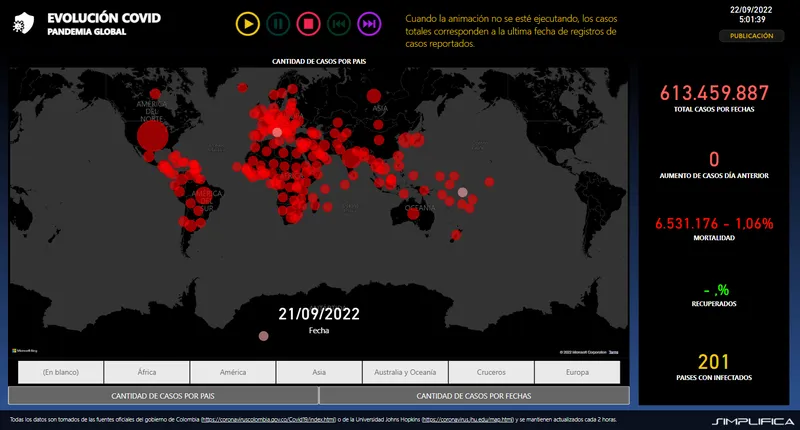
Task: Select the Europa continent filter
Action: tap(577, 372)
